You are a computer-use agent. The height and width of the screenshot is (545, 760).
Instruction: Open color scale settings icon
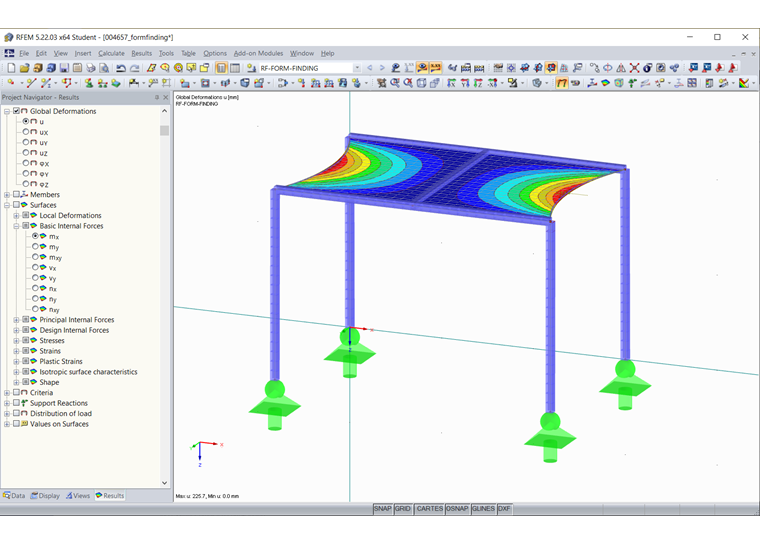click(744, 83)
